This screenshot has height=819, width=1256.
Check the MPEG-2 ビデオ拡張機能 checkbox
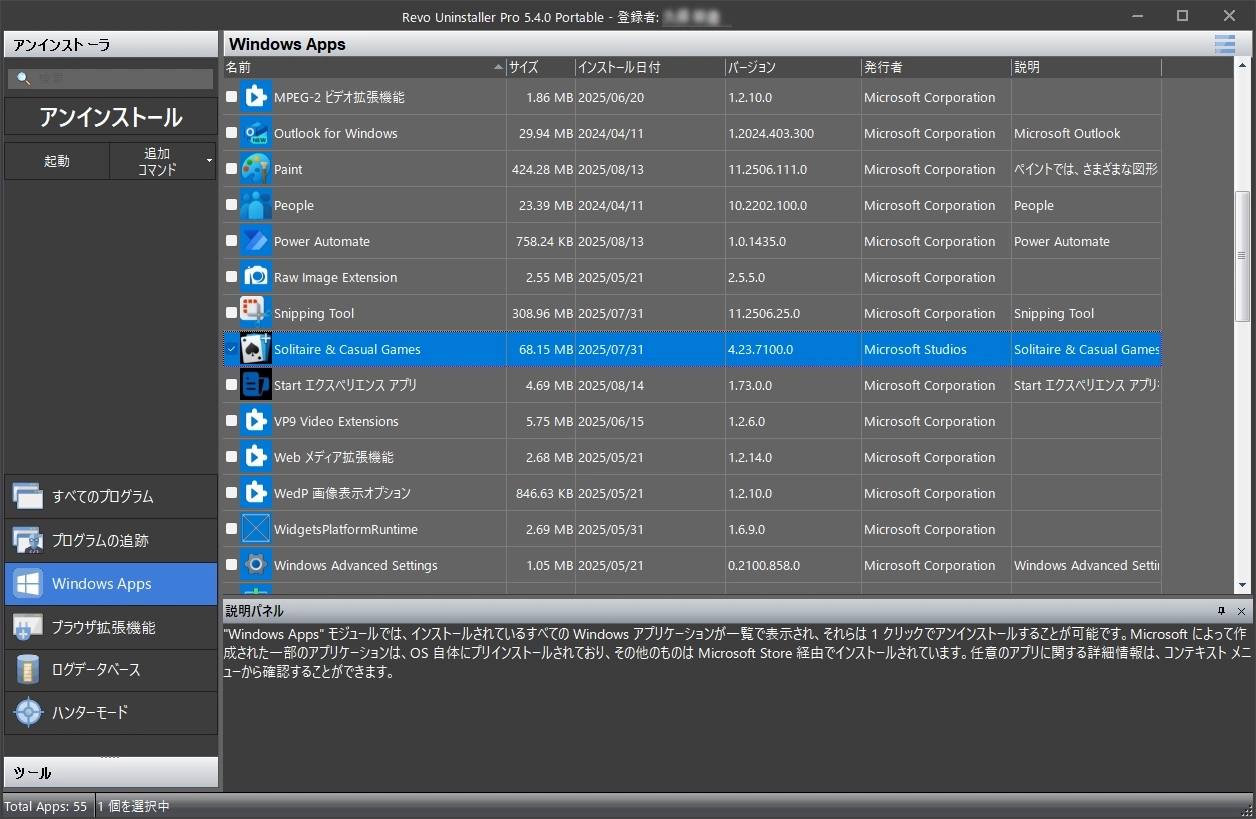pyautogui.click(x=232, y=97)
